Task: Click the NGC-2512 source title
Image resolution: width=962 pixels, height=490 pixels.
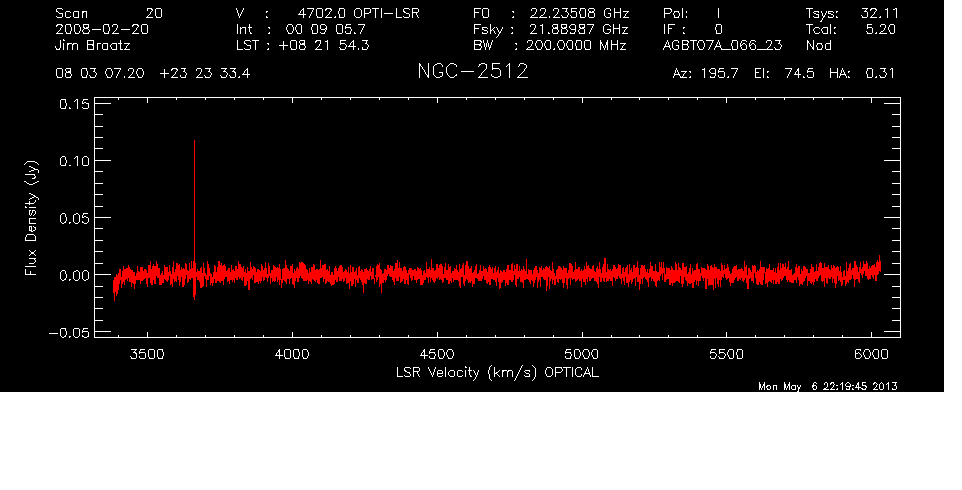Action: coord(472,71)
